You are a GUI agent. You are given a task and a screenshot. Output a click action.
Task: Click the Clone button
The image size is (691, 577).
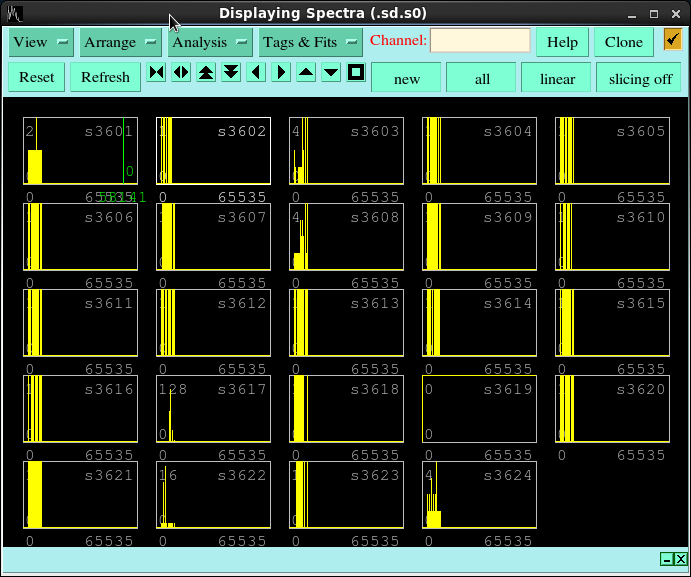[623, 42]
